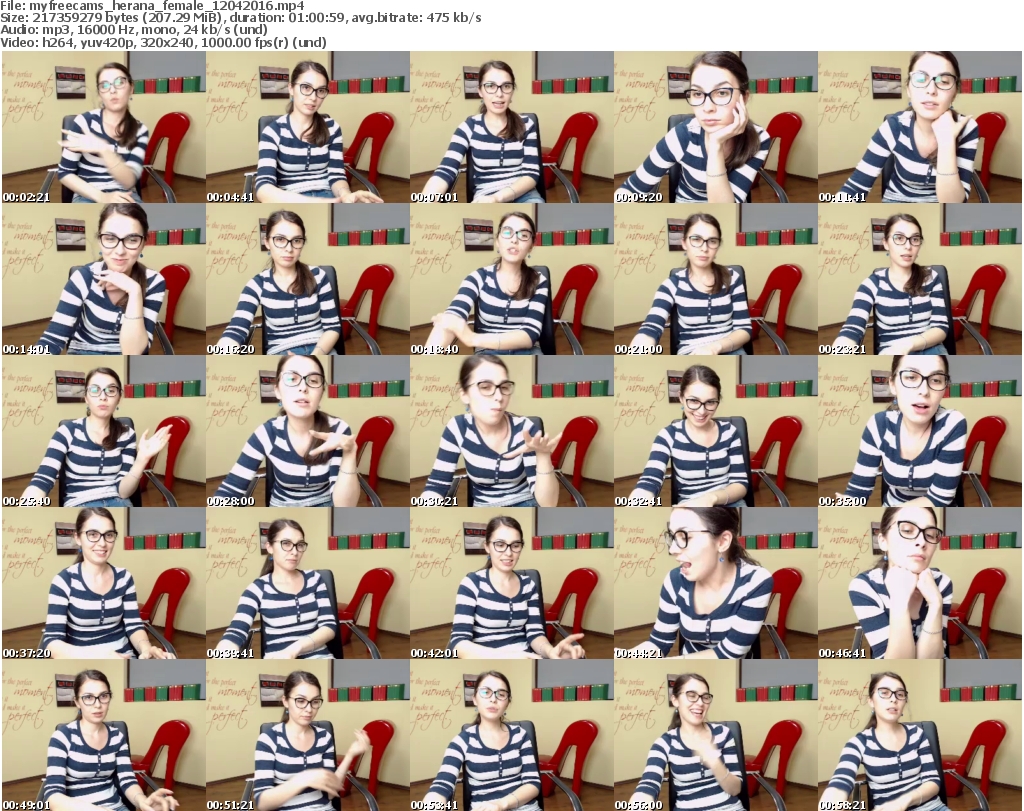Select the thumbnail stamped 00:35:00
This screenshot has width=1024, height=811.
pos(920,432)
